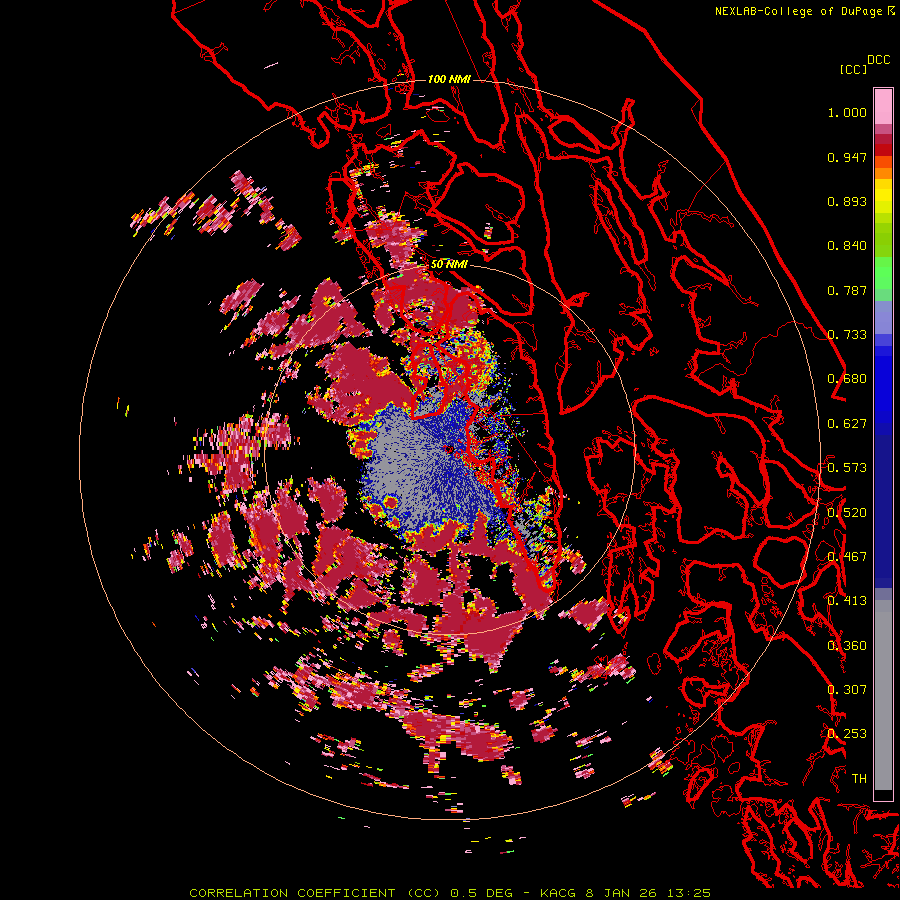Image resolution: width=900 pixels, height=900 pixels.
Task: Select the 0.893 scale value
Action: (847, 201)
